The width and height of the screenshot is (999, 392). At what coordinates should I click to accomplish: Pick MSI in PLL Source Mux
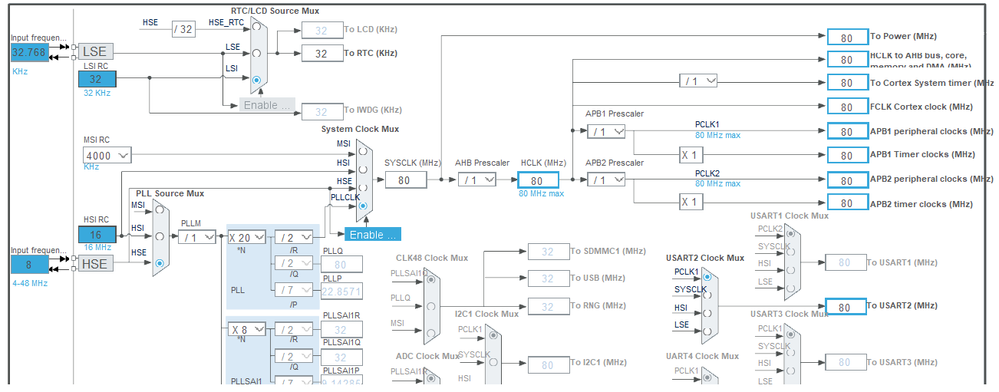[159, 210]
